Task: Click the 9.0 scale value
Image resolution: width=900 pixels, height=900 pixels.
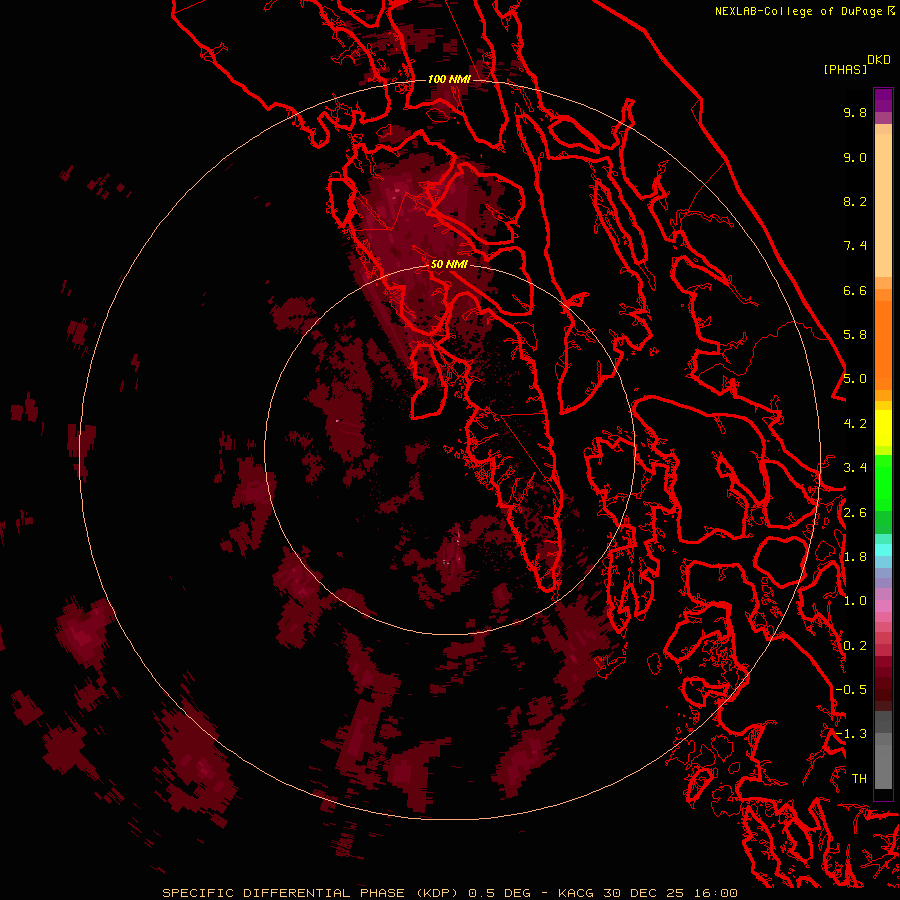Action: 855,157
